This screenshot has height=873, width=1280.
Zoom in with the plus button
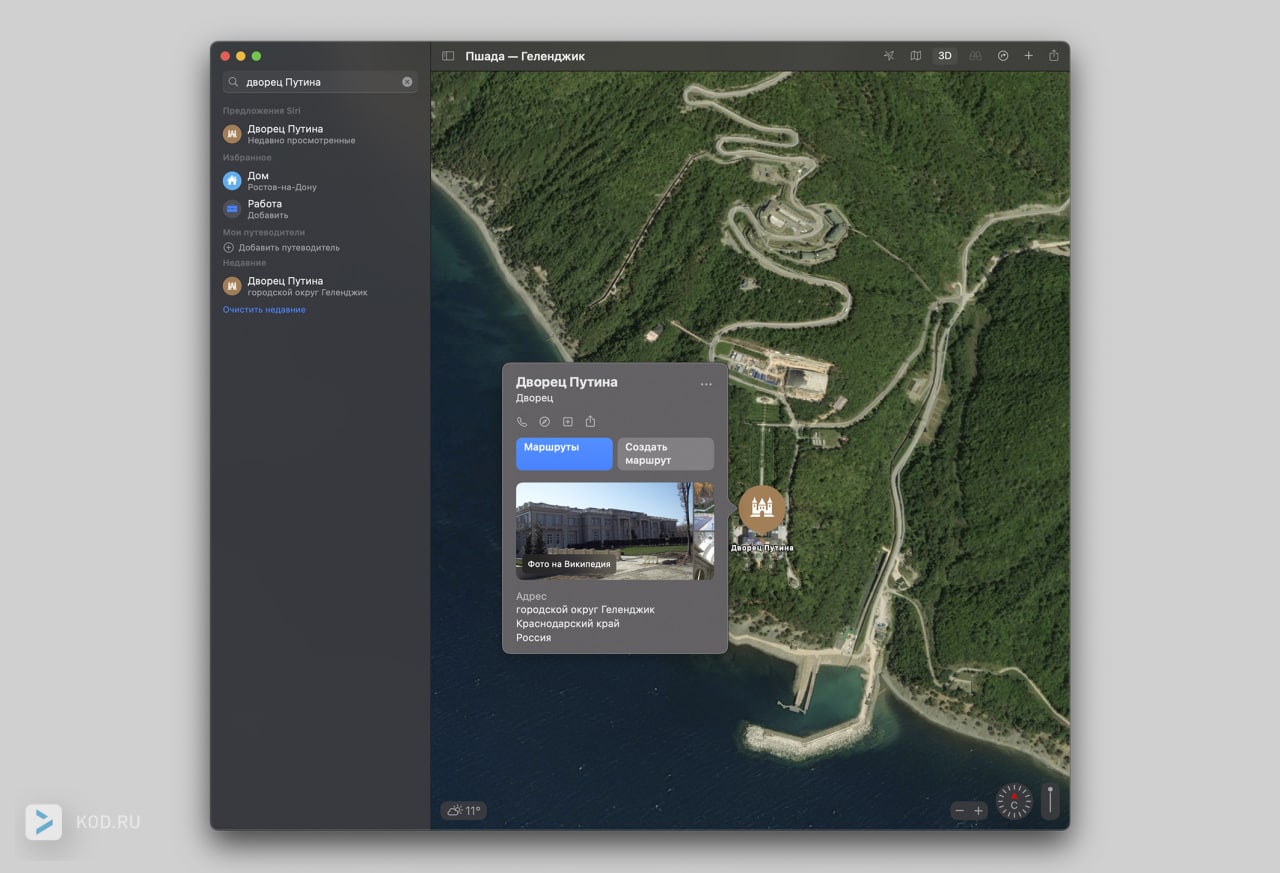(x=979, y=811)
